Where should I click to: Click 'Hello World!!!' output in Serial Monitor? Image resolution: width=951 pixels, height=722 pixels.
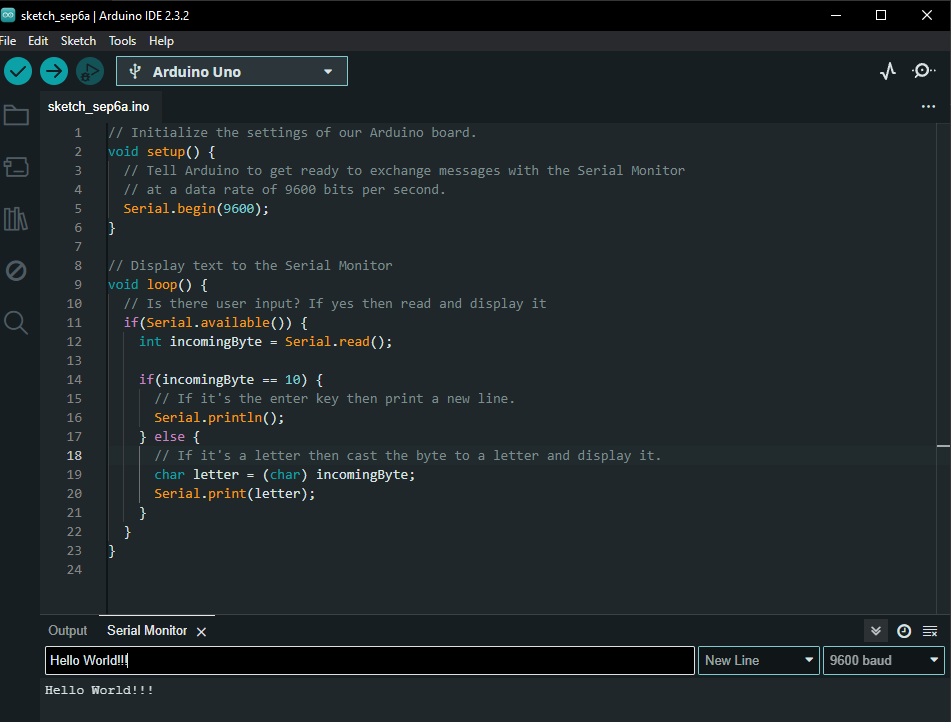[99, 690]
